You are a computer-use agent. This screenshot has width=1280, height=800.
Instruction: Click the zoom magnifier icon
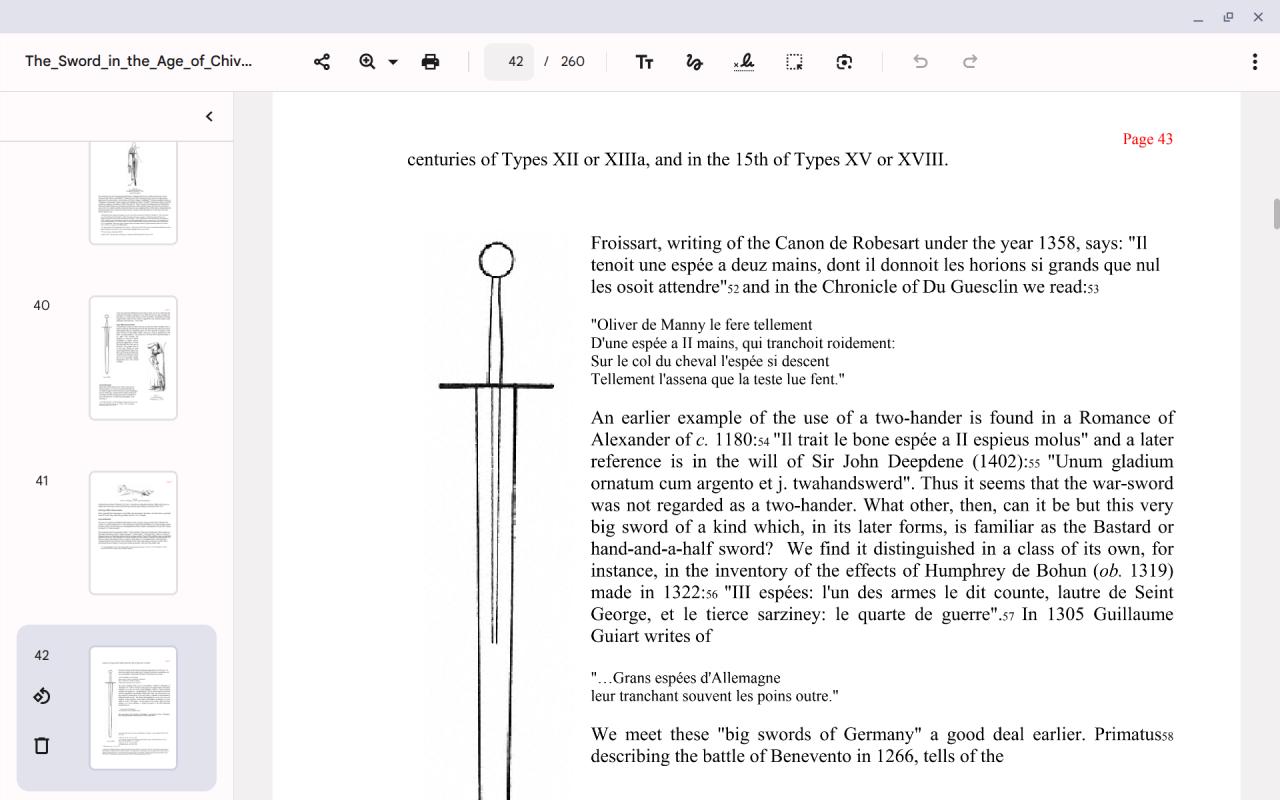pos(367,62)
